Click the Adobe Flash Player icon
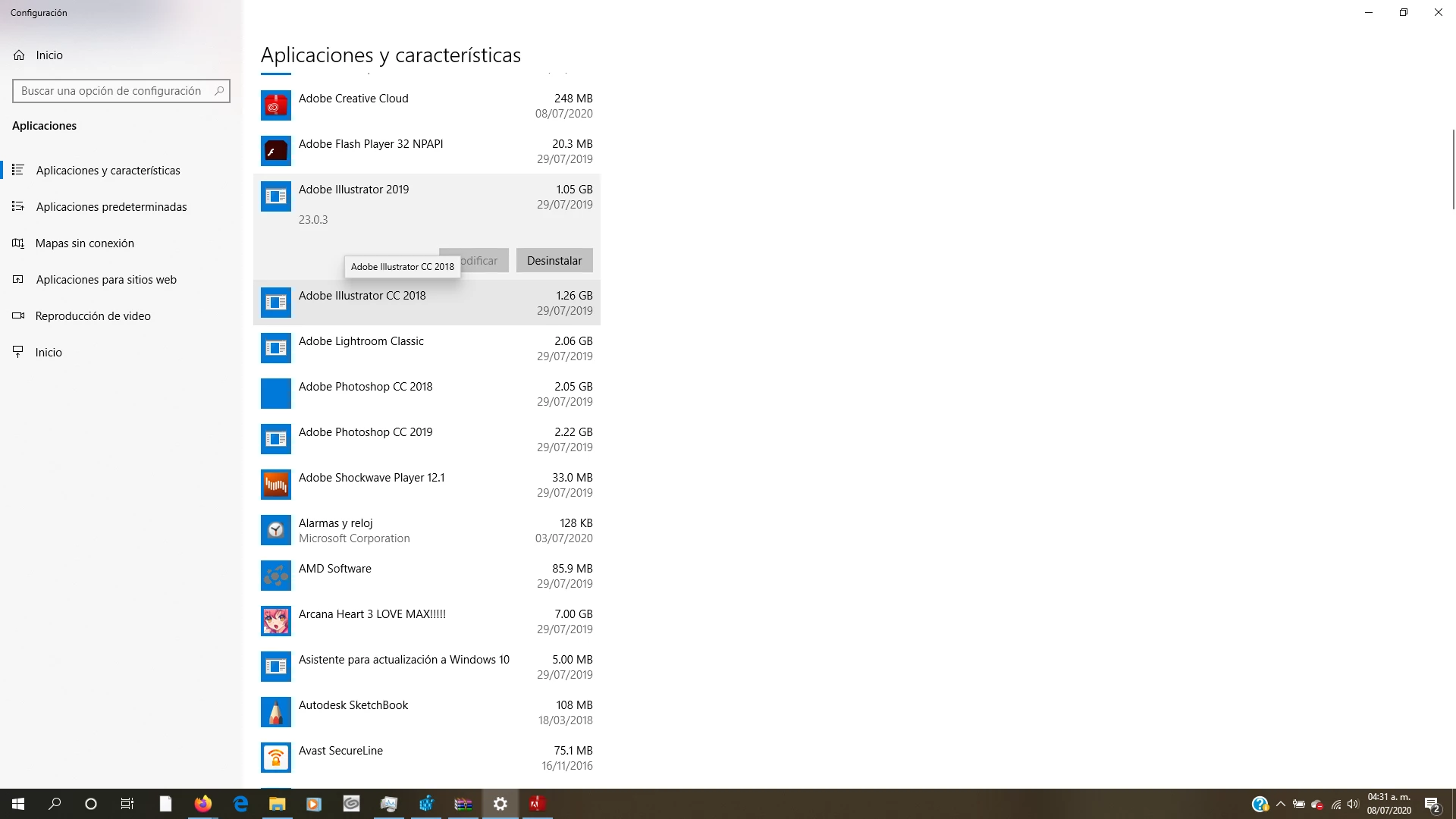The image size is (1456, 819). 275,152
